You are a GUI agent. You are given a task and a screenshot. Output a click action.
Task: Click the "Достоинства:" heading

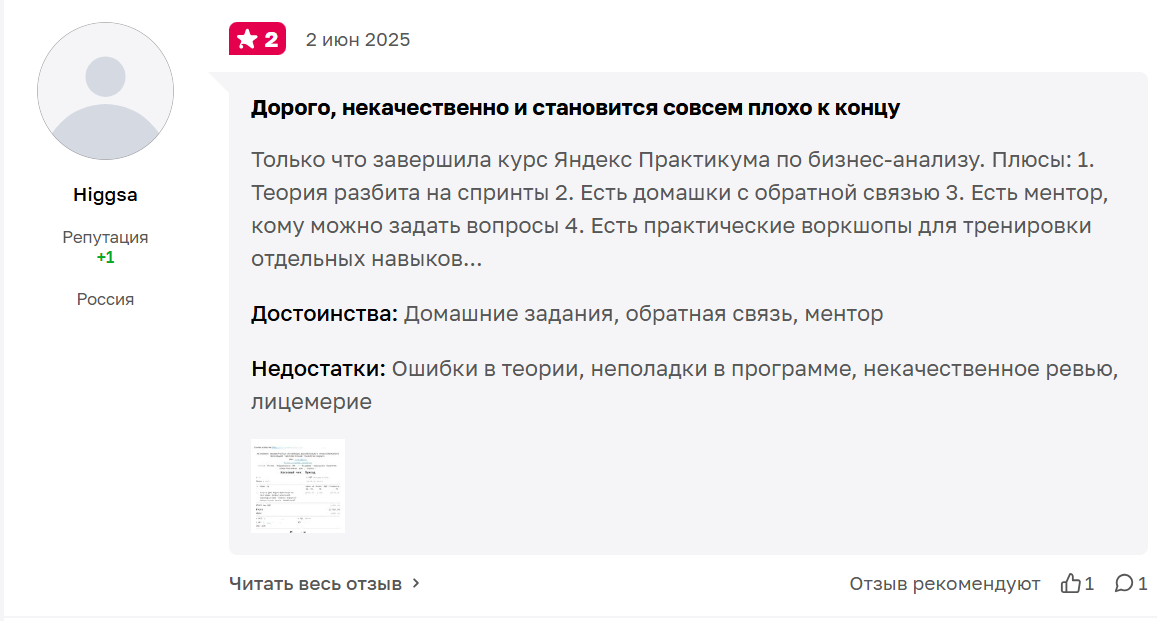point(323,314)
